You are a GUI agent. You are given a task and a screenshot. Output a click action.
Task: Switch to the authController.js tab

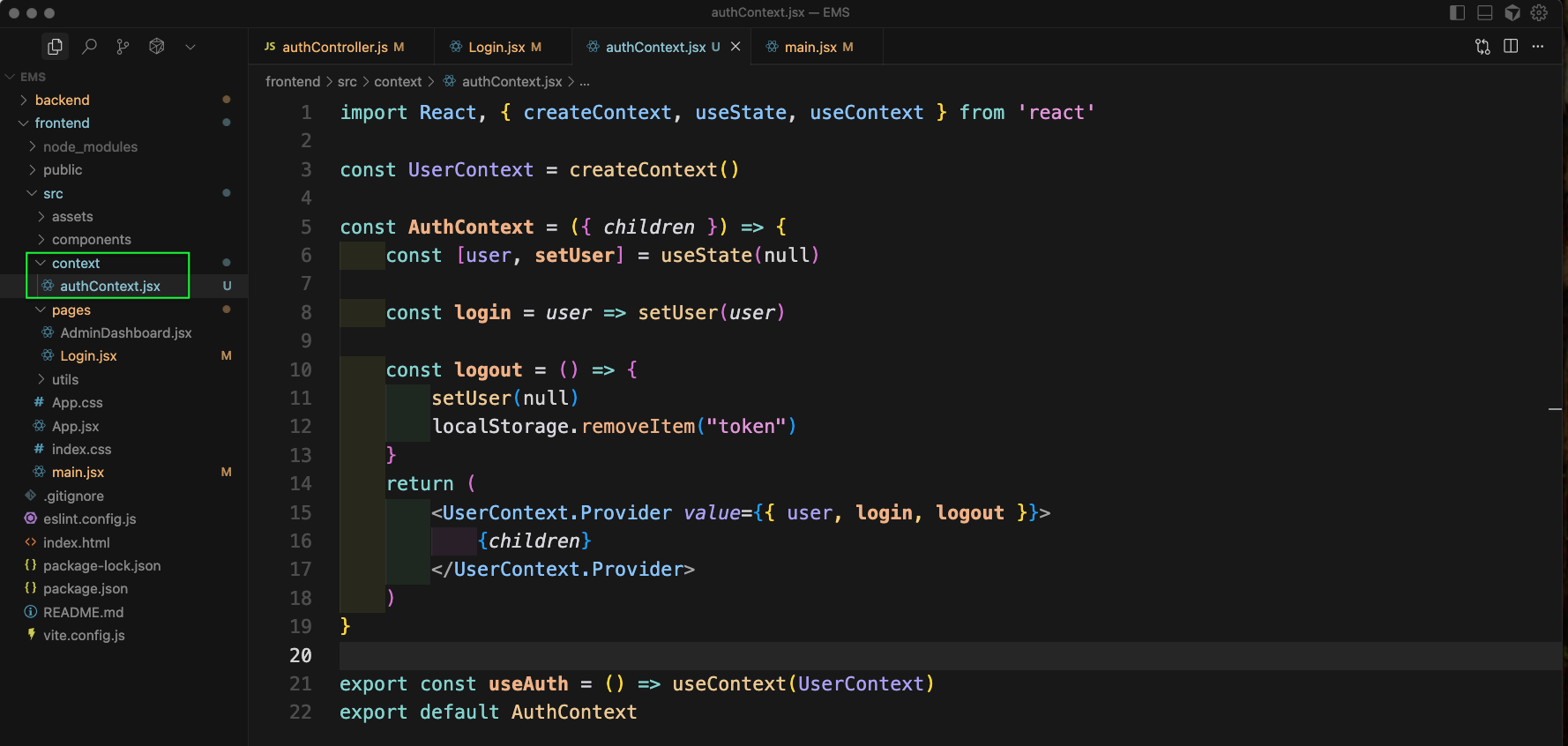coord(340,47)
